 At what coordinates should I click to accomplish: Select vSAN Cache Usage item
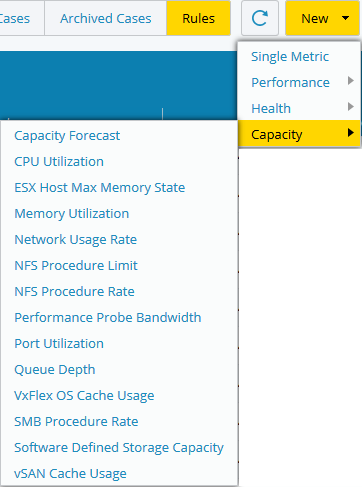(x=70, y=474)
